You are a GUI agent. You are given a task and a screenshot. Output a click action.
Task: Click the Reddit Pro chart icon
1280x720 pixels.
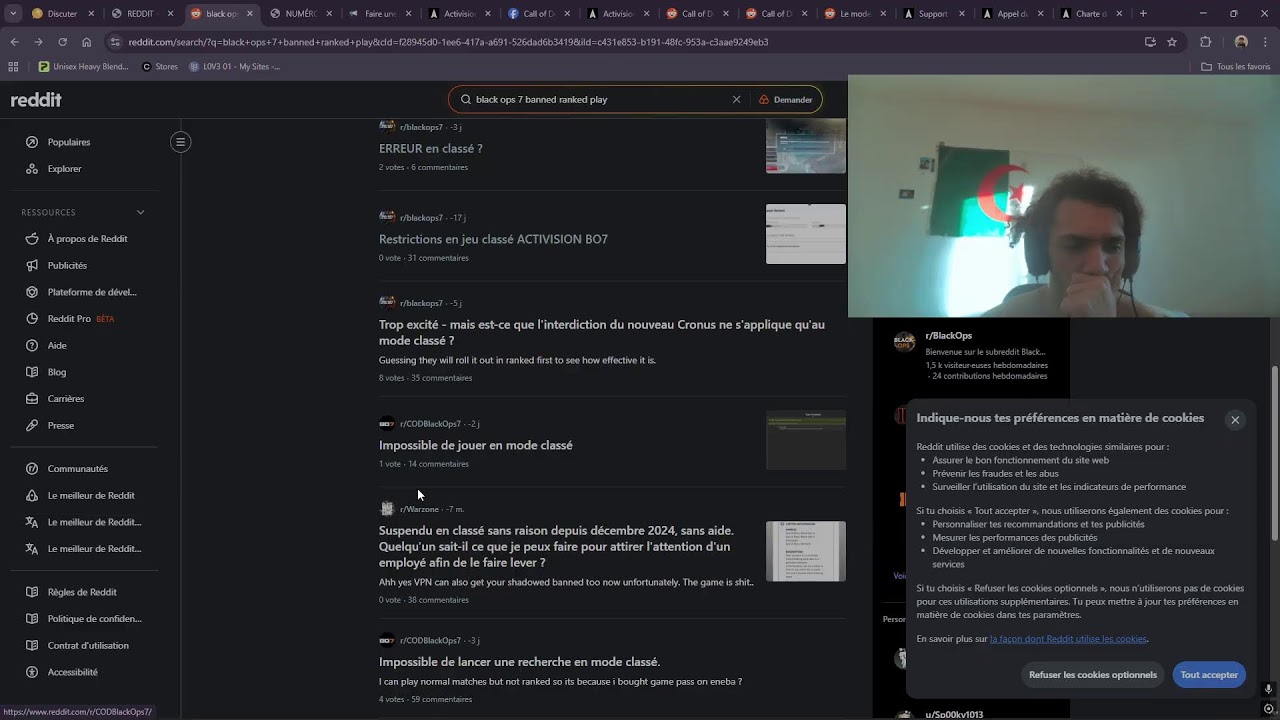coord(32,319)
